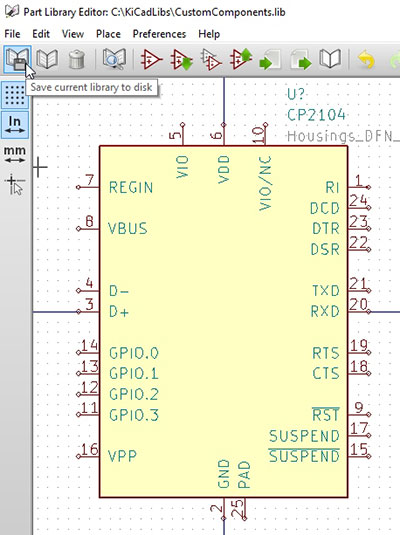Toggle grid visibility button

[15, 95]
